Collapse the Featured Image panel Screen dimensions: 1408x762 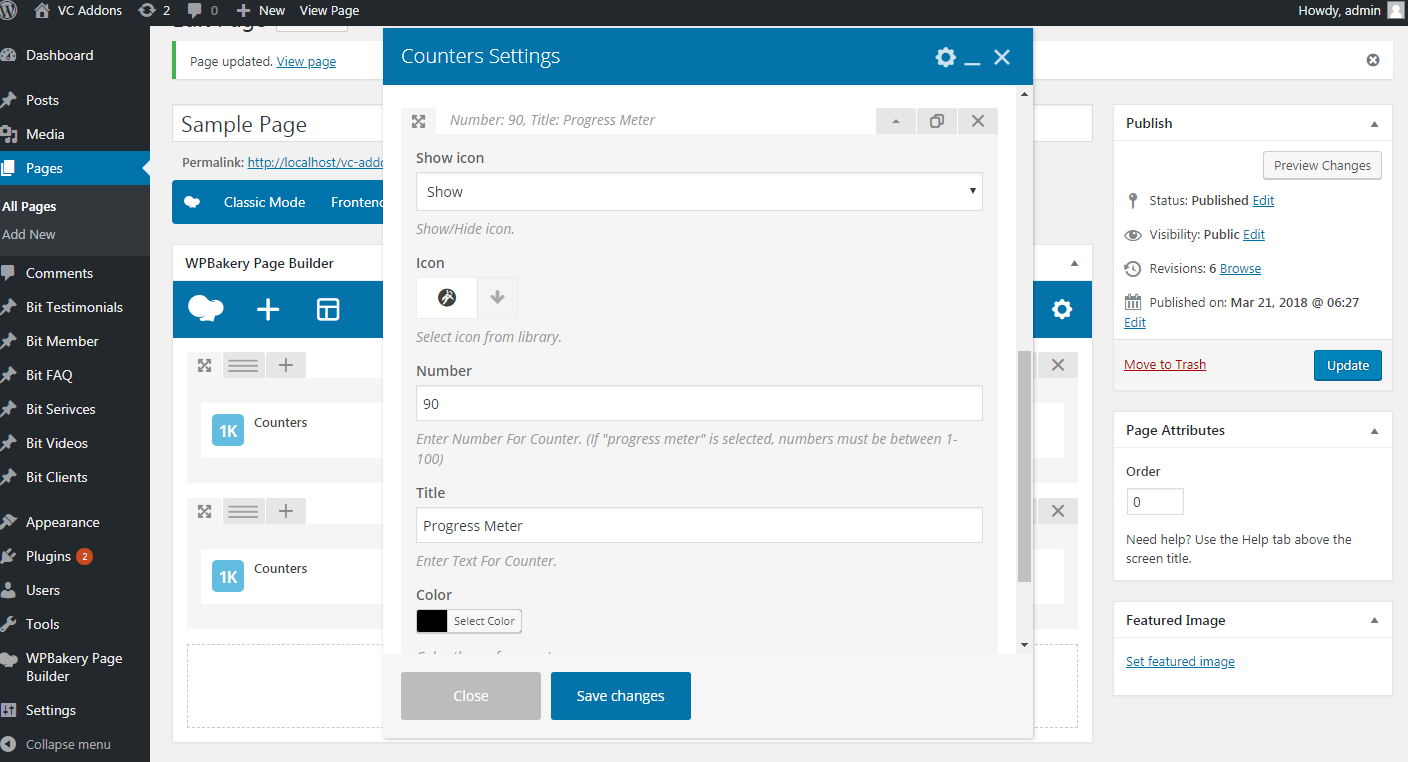[x=1374, y=621]
